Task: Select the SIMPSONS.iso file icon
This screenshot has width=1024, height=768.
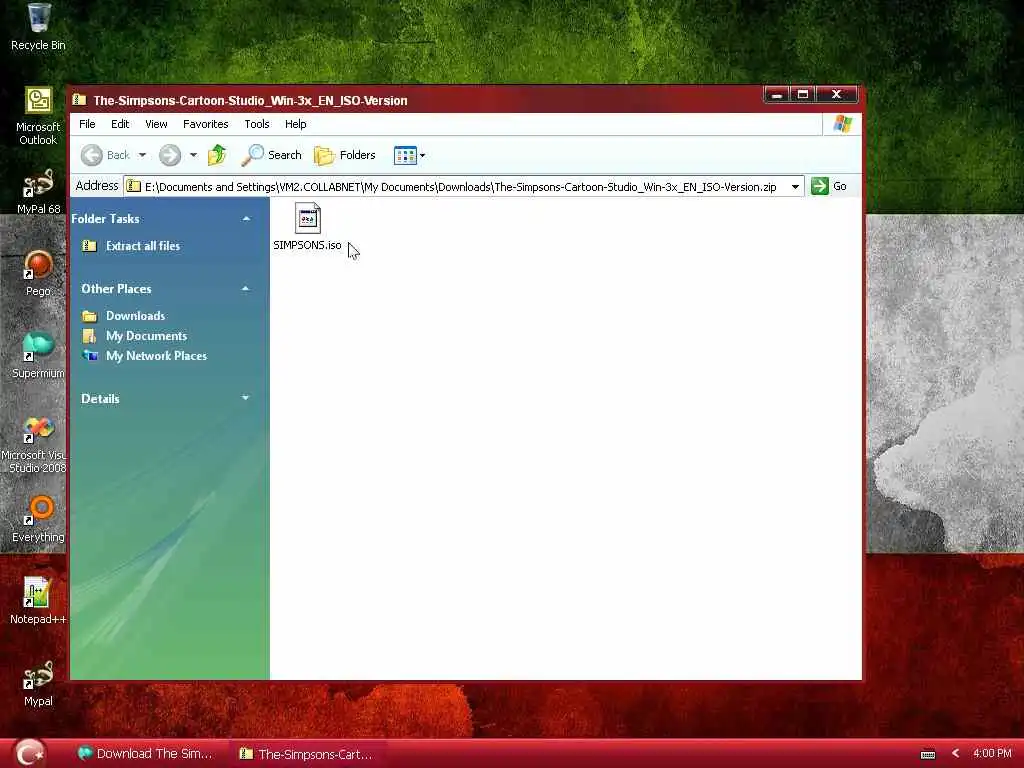Action: click(308, 218)
